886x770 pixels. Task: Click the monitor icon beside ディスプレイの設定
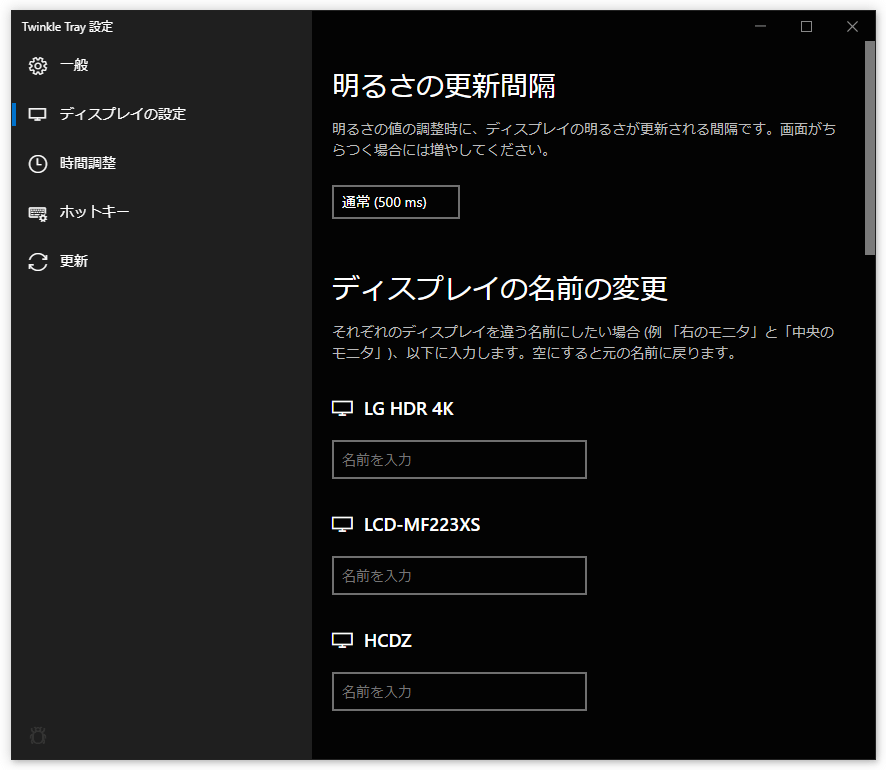point(38,115)
